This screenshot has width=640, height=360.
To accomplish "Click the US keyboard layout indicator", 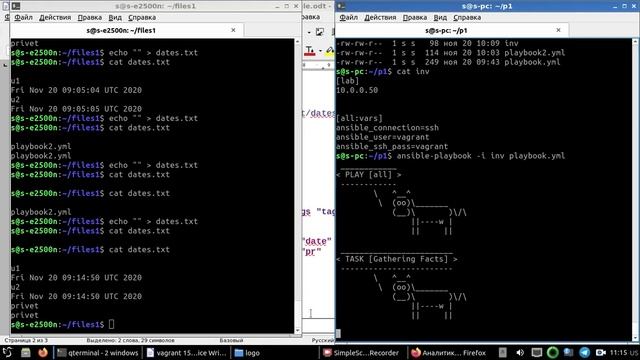I will [634, 353].
